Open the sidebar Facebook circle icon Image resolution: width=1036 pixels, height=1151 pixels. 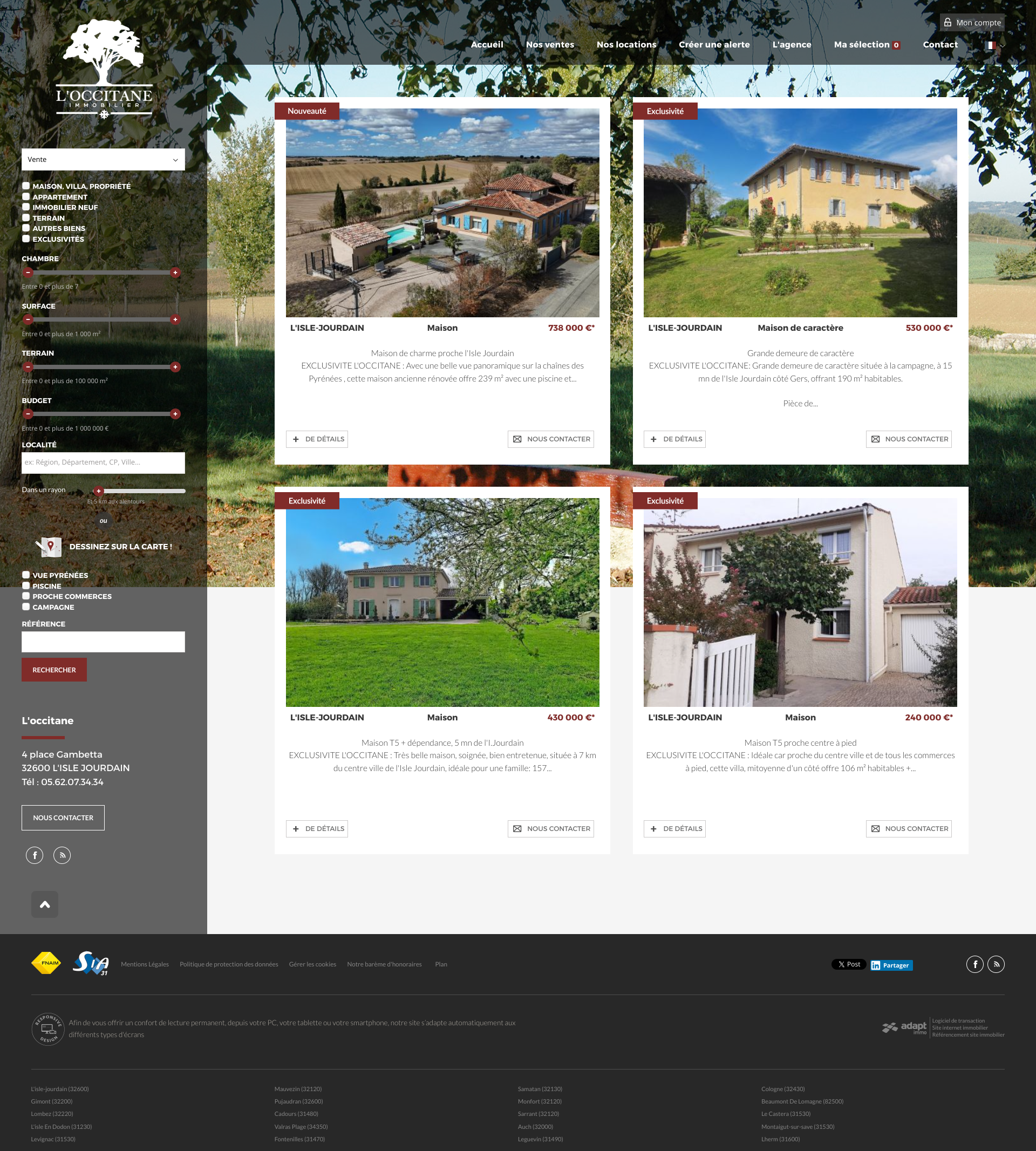(35, 855)
